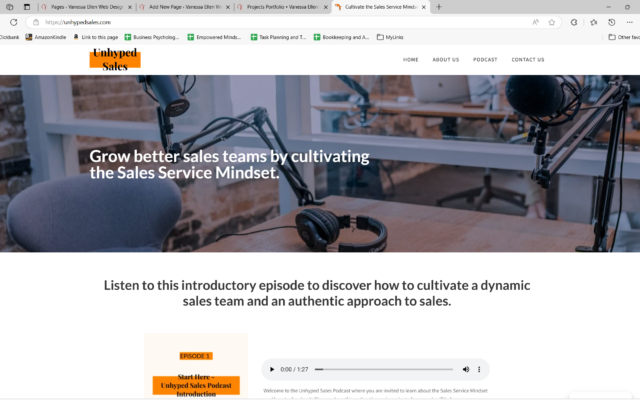Close the Cultivate the Sales Service tab

click(424, 7)
